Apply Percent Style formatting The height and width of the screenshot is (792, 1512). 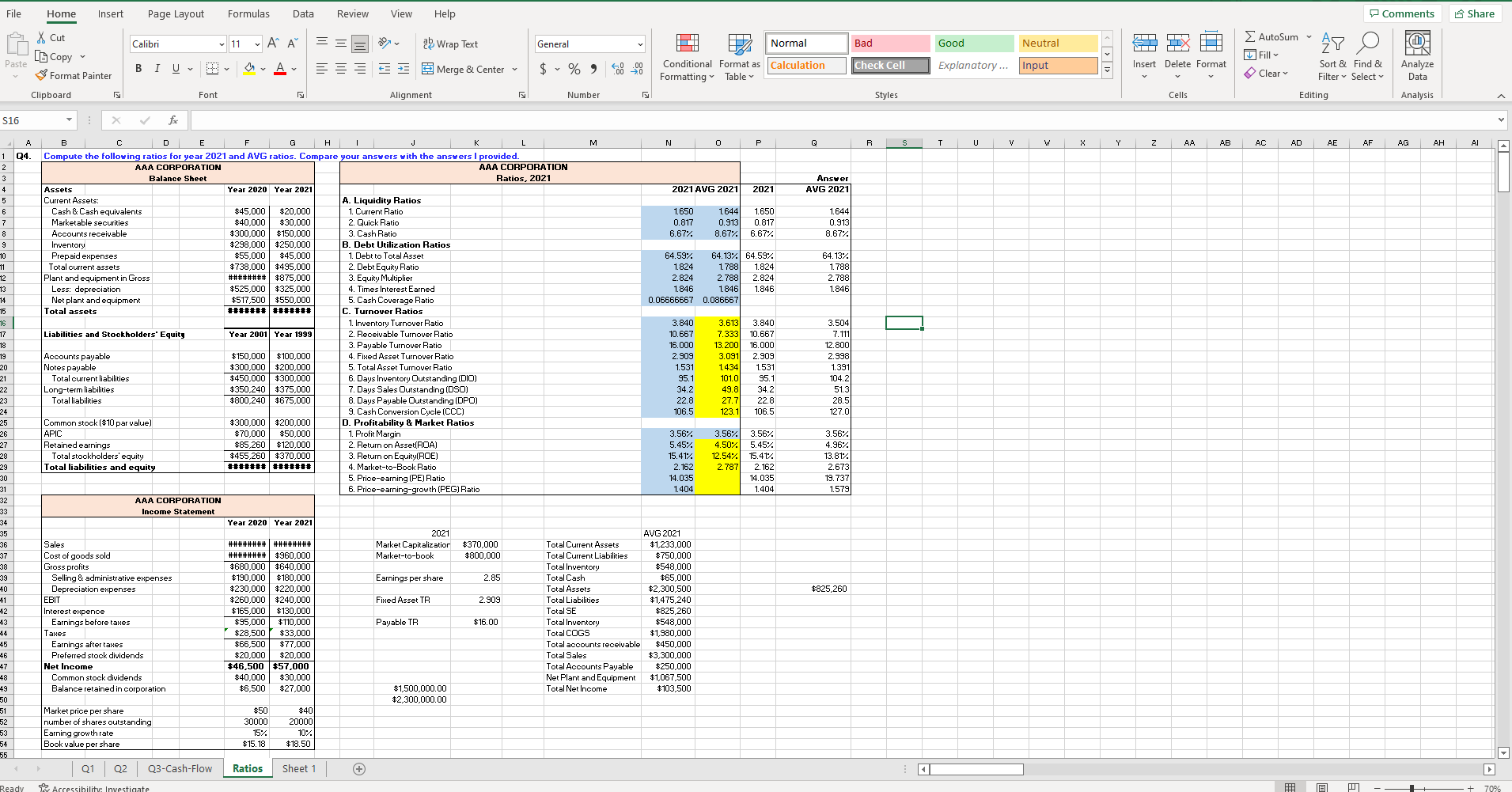pos(574,70)
